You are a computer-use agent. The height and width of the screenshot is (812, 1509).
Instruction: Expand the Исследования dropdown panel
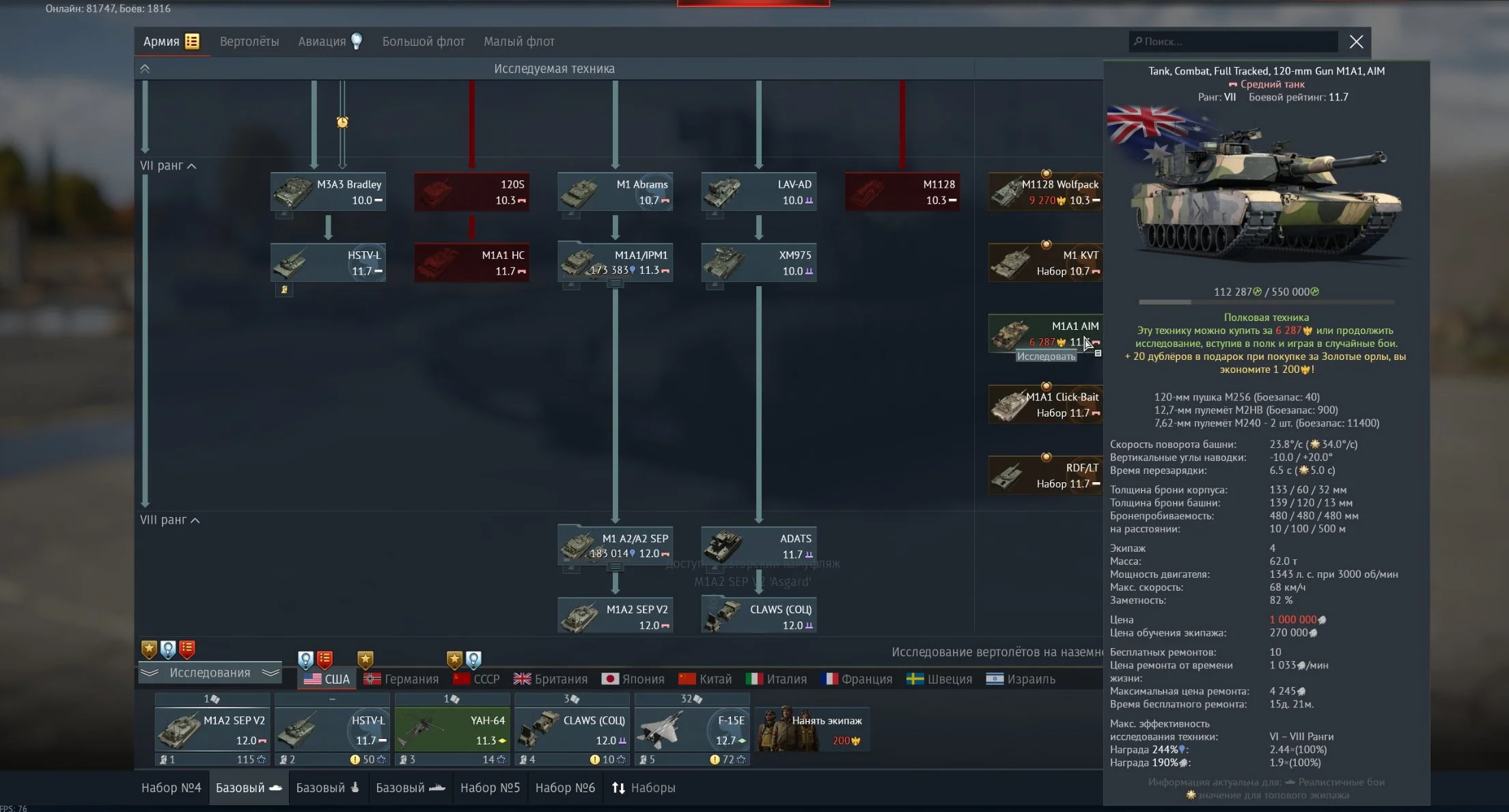pos(210,673)
